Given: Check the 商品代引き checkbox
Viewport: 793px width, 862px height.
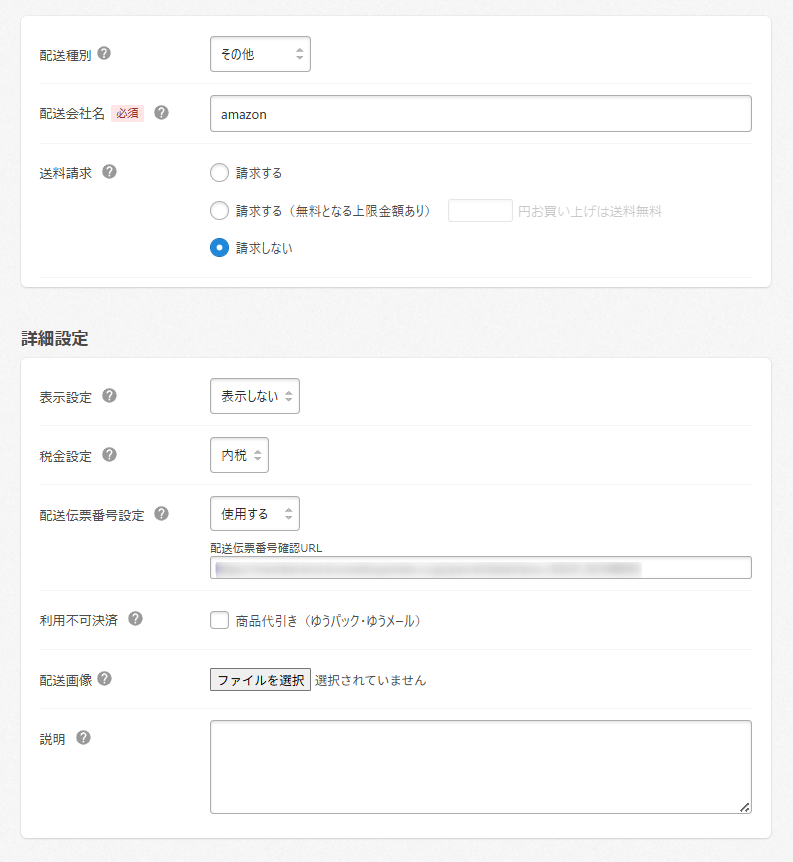Looking at the screenshot, I should tap(220, 621).
